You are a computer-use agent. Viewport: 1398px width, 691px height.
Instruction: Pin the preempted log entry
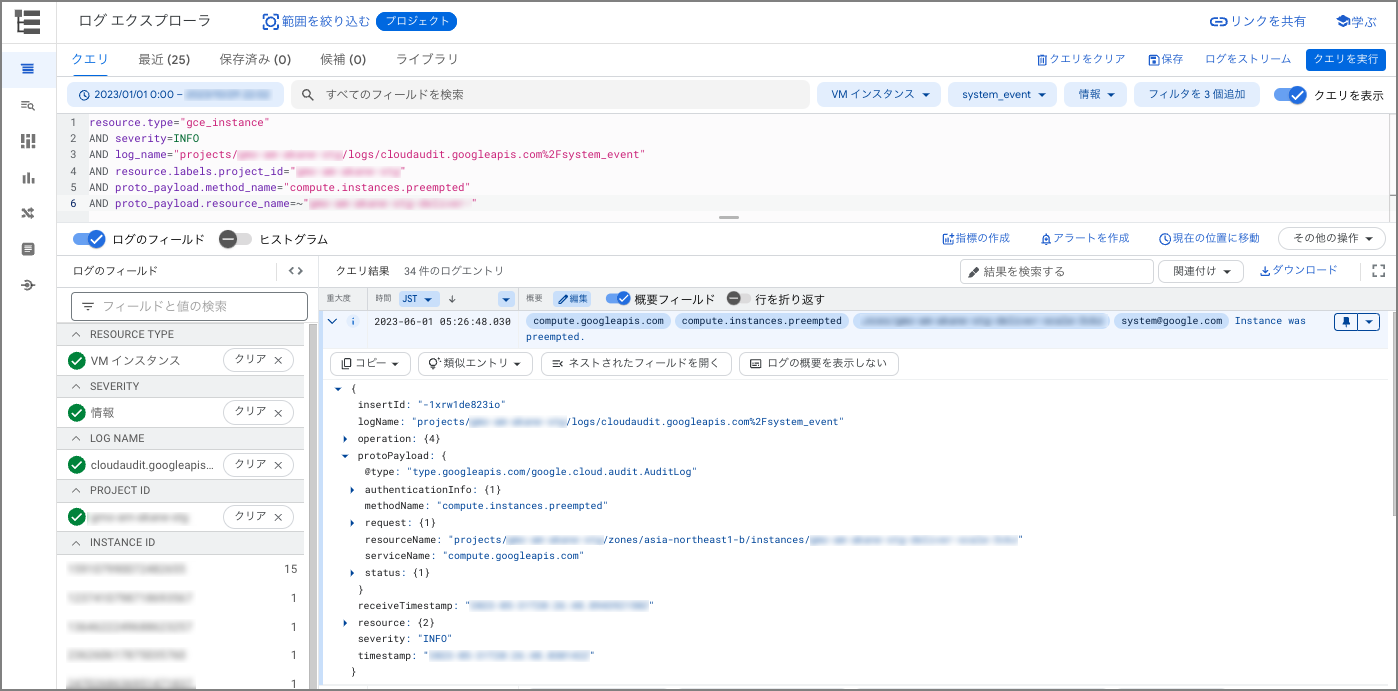coord(1346,321)
